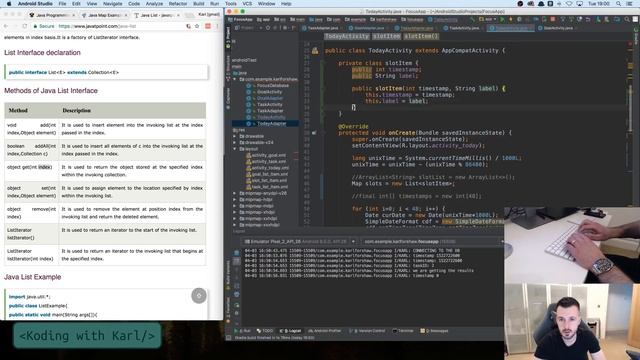Expand the mipmap-anydpi-v26 folder
Screen dimensions: 640x360
click(x=235, y=193)
